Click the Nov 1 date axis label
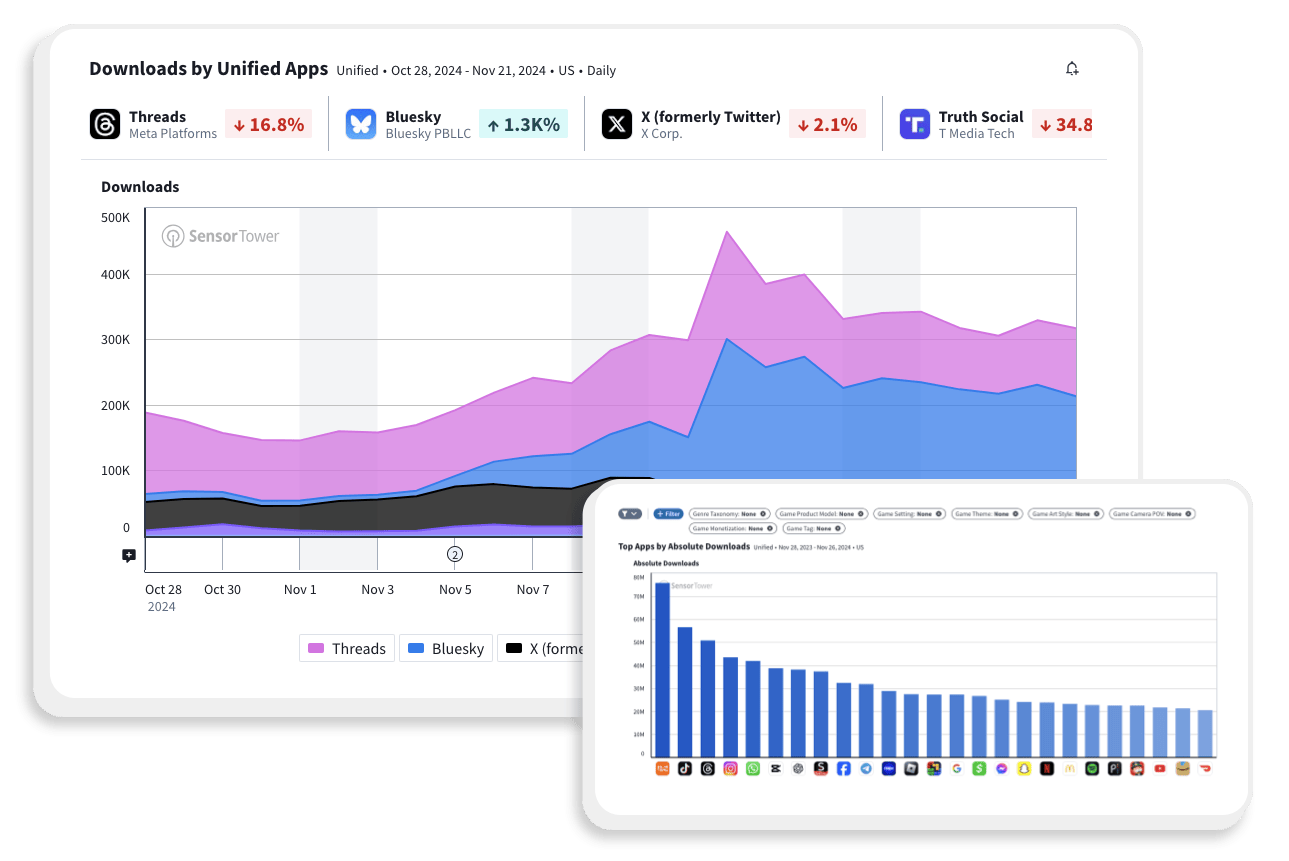 [300, 589]
